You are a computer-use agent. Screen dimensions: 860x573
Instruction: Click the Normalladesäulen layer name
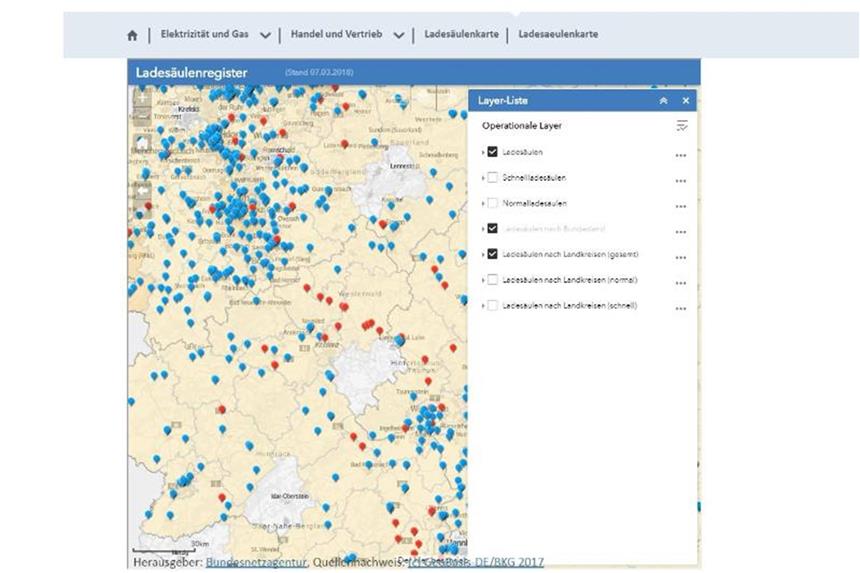click(x=534, y=203)
